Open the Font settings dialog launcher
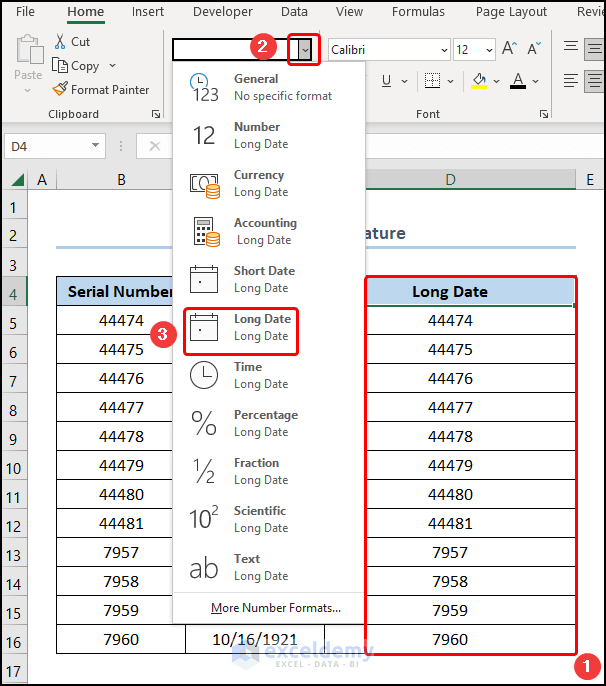 (x=544, y=114)
